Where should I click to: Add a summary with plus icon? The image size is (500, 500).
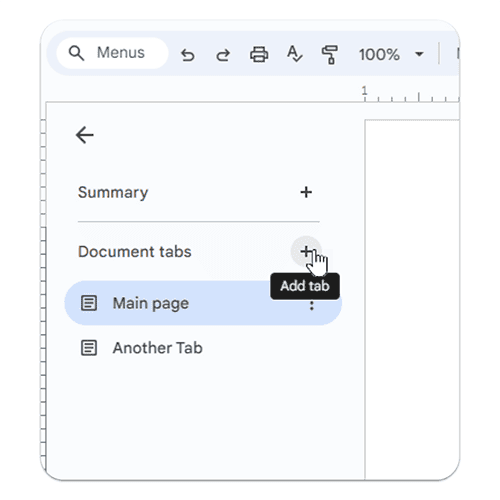[306, 192]
